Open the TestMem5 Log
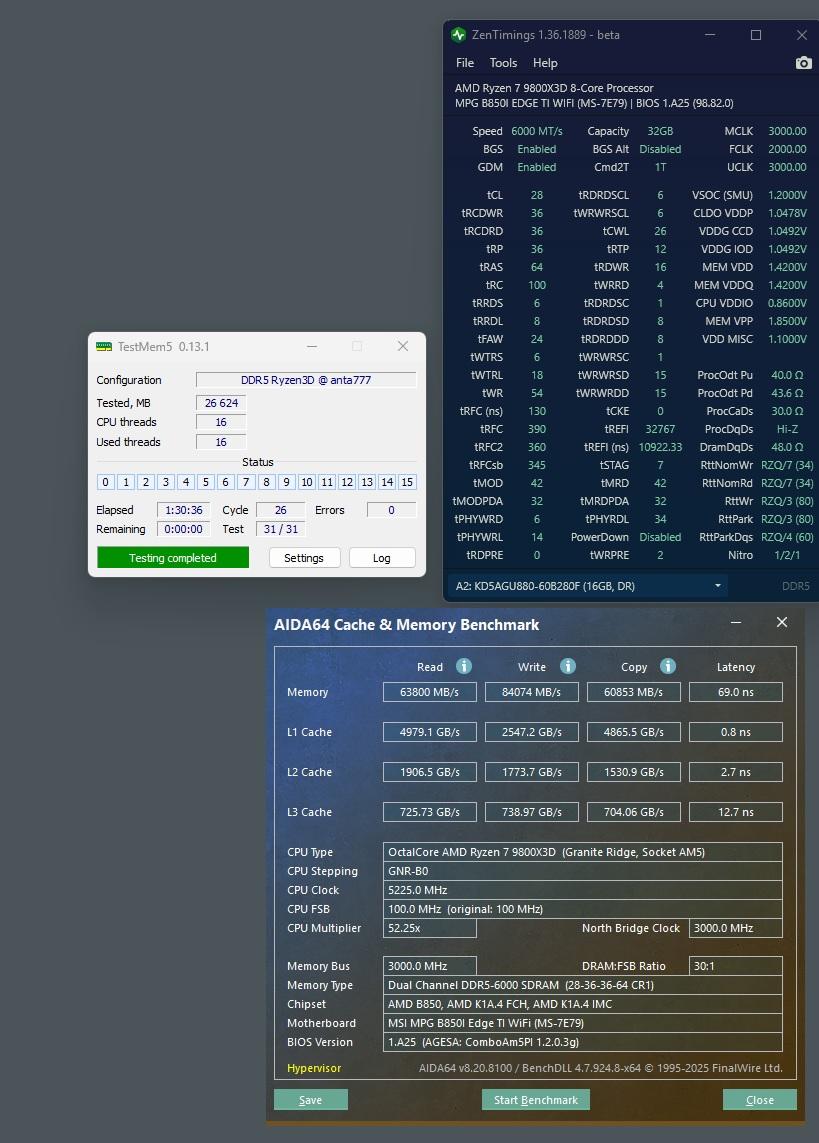 381,558
